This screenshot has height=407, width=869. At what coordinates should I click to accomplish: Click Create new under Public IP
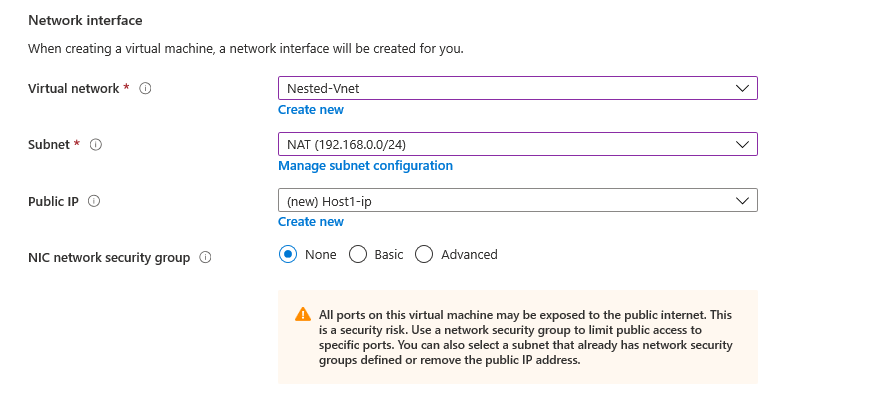point(310,222)
